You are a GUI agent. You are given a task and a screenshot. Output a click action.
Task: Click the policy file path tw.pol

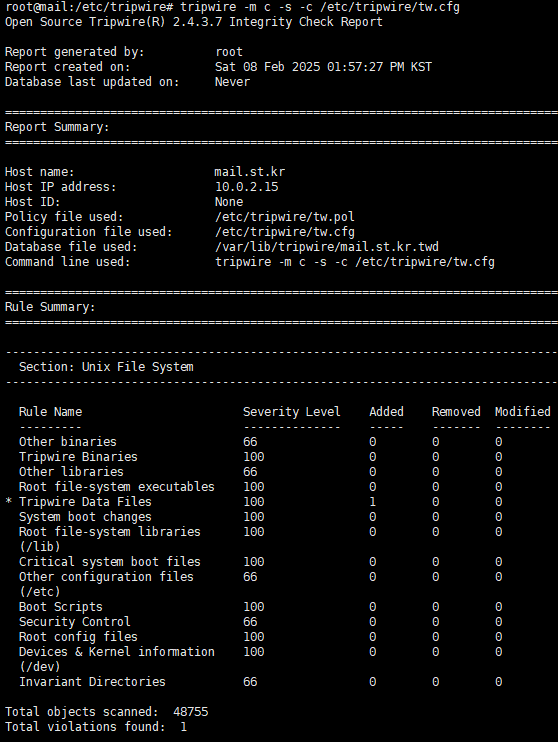point(284,217)
